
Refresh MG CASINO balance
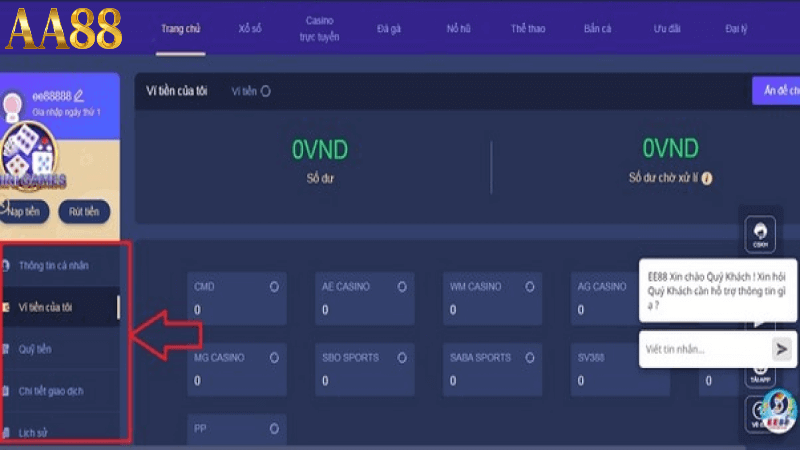click(274, 358)
